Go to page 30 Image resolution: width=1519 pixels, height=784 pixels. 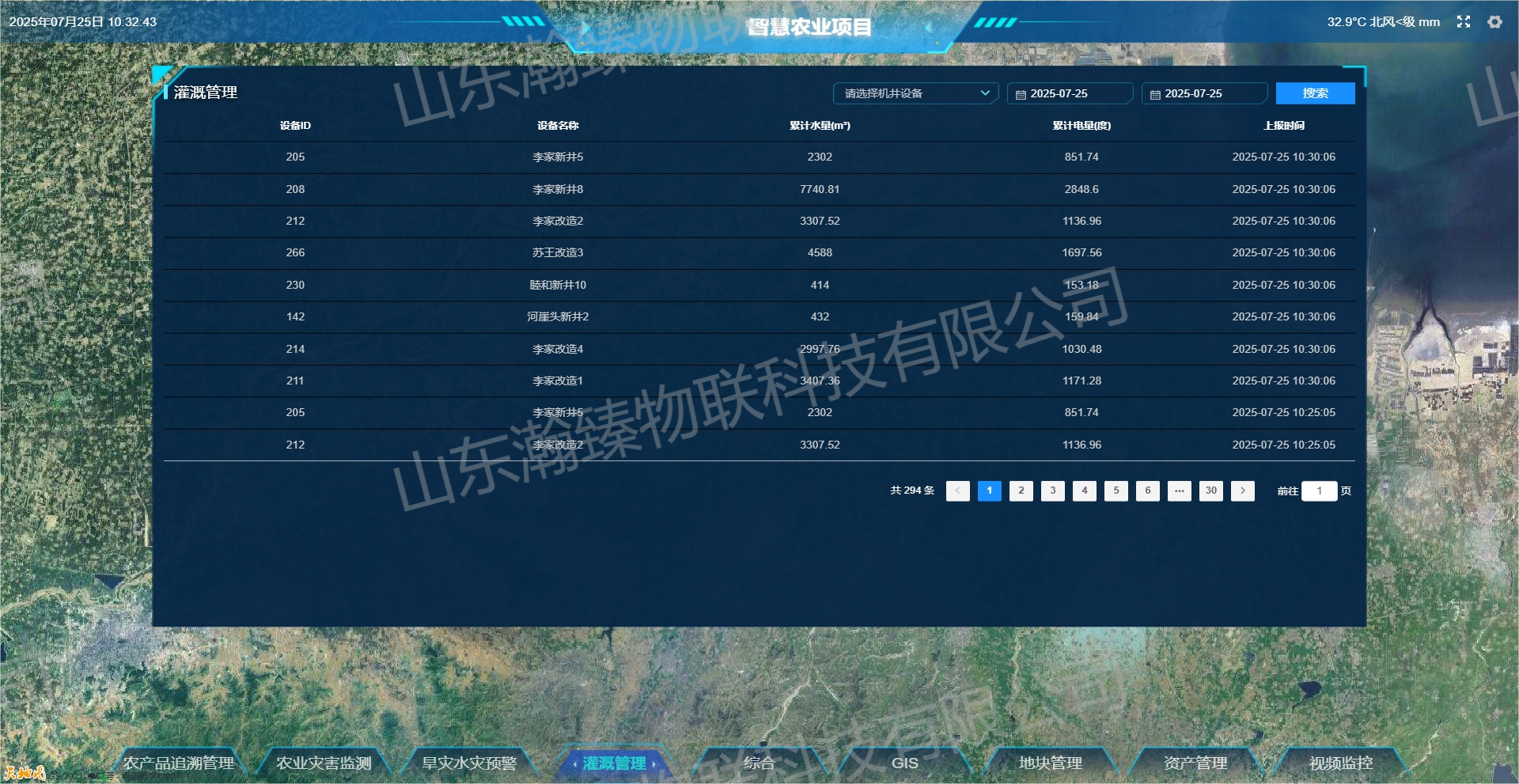point(1210,490)
